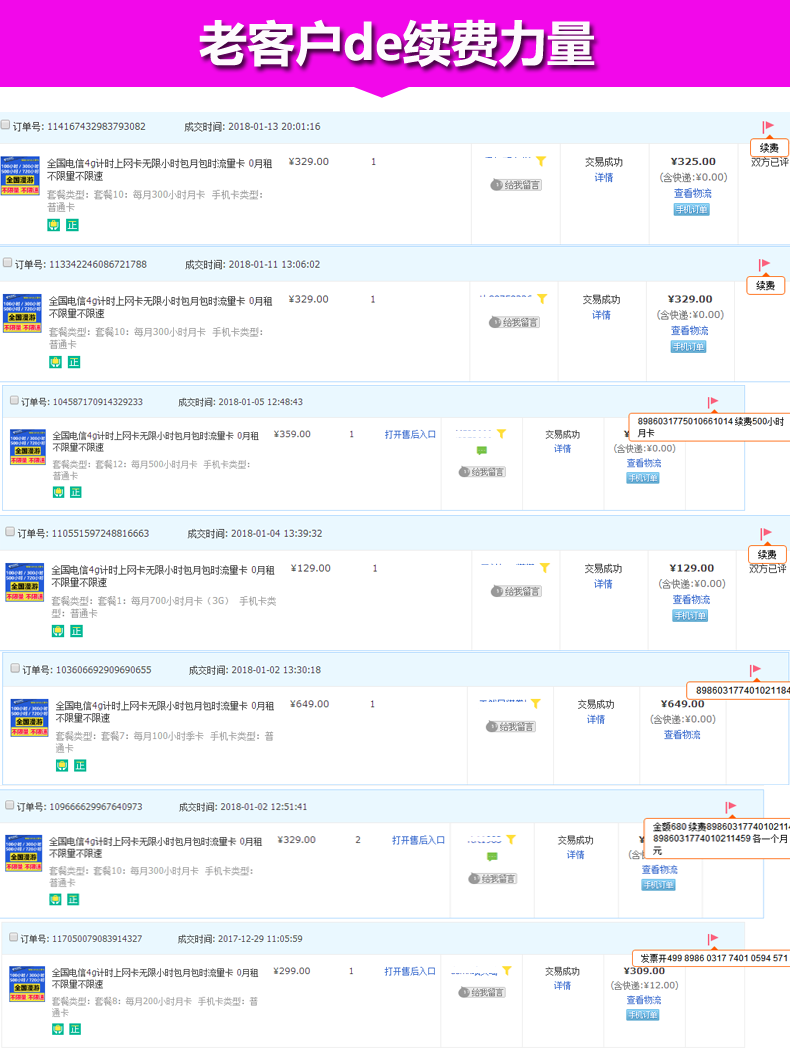Click 手机订单 tag under ¥309.00 total
The image size is (790, 1058).
point(643,1015)
